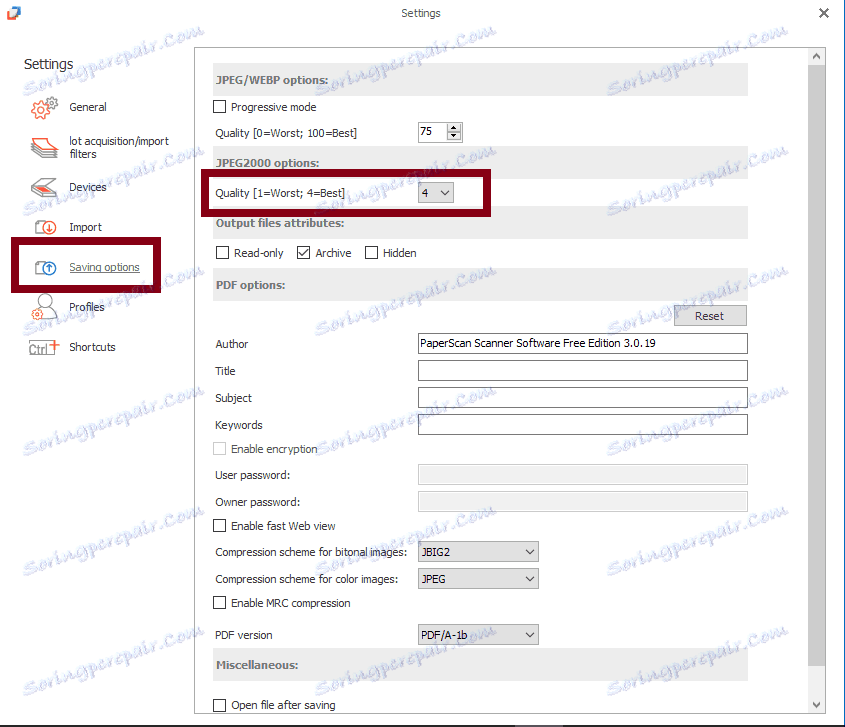
Task: Decrease JPEG quality with down arrow
Action: tap(454, 136)
